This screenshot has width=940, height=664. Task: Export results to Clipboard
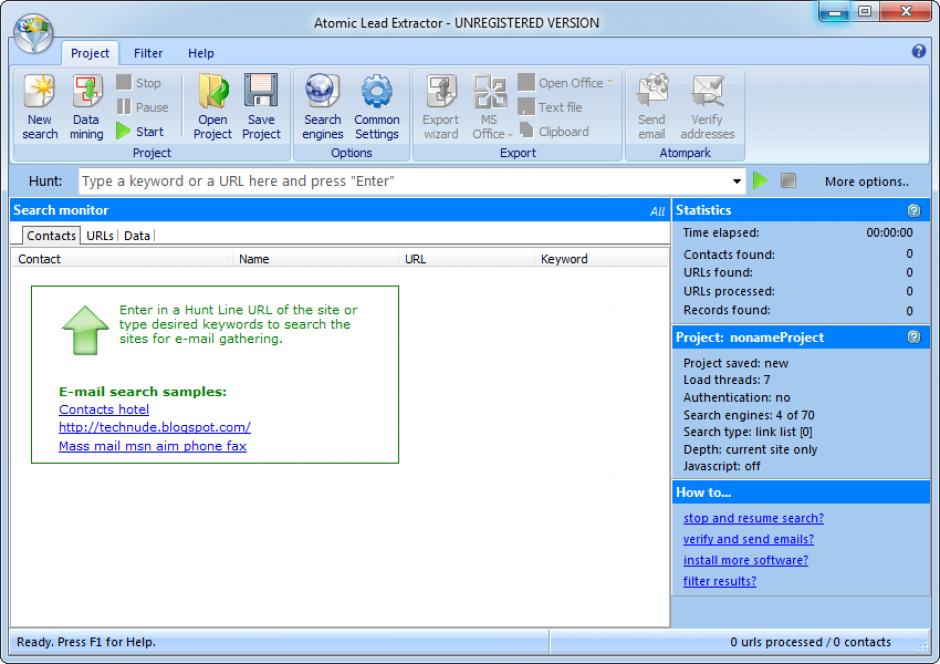554,131
